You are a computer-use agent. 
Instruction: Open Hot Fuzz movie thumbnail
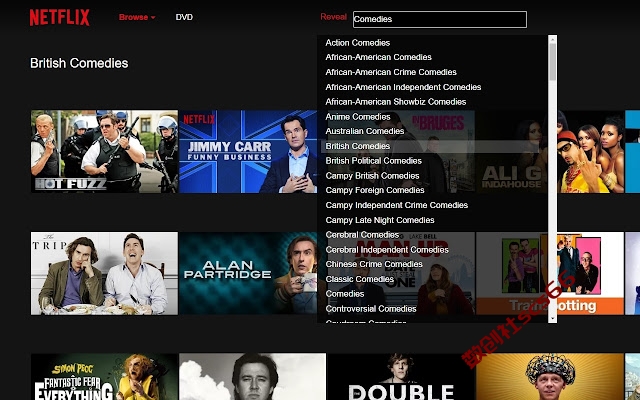pos(104,151)
